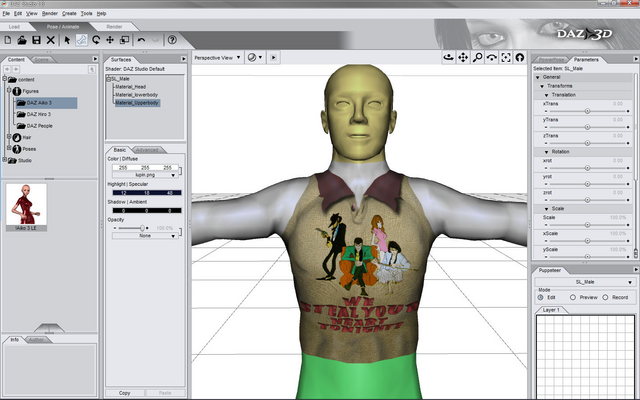Click the Paste button in Surfaces pane
640x400 pixels.
point(165,393)
